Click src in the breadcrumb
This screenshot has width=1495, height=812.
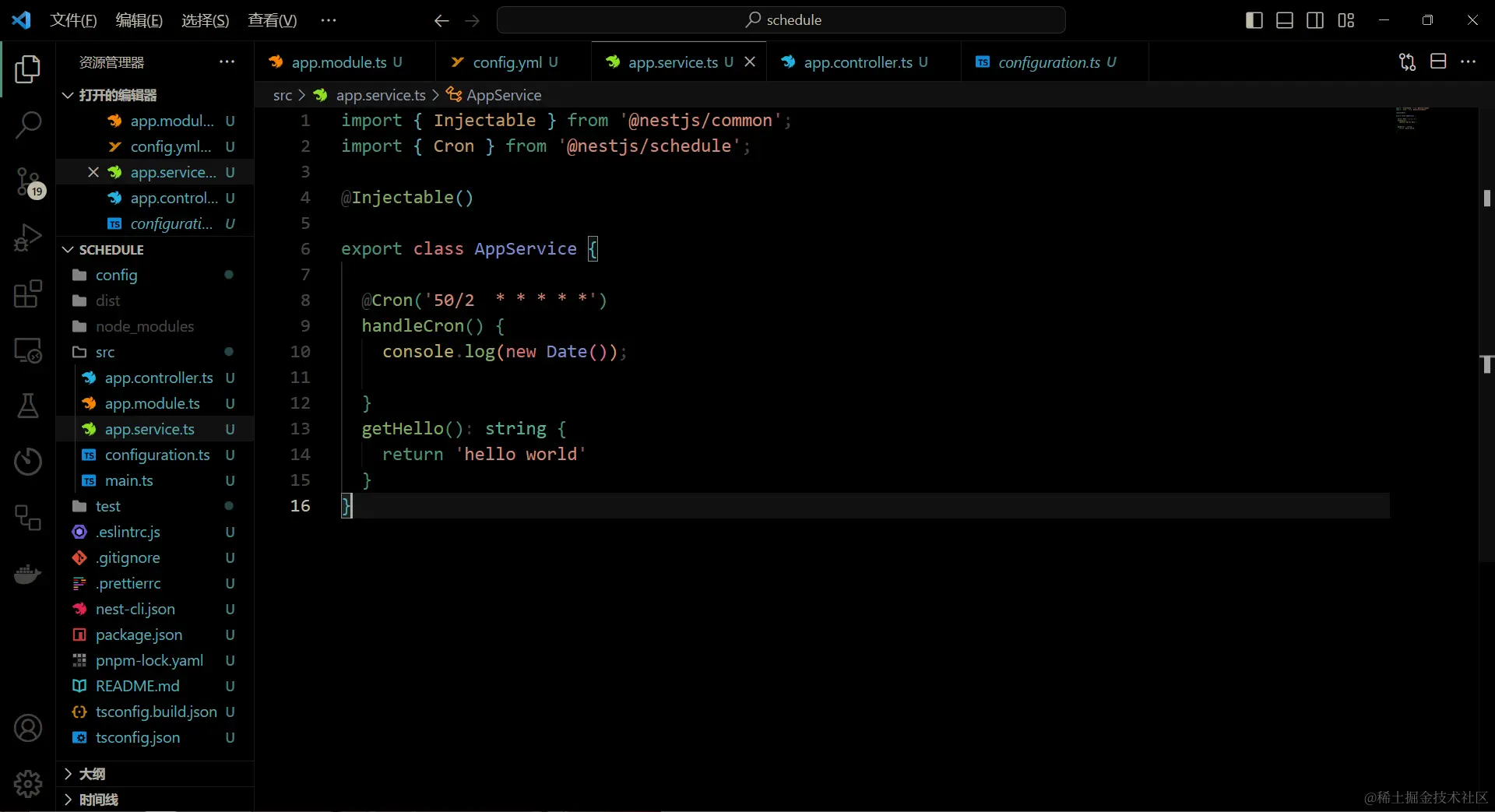(x=282, y=95)
